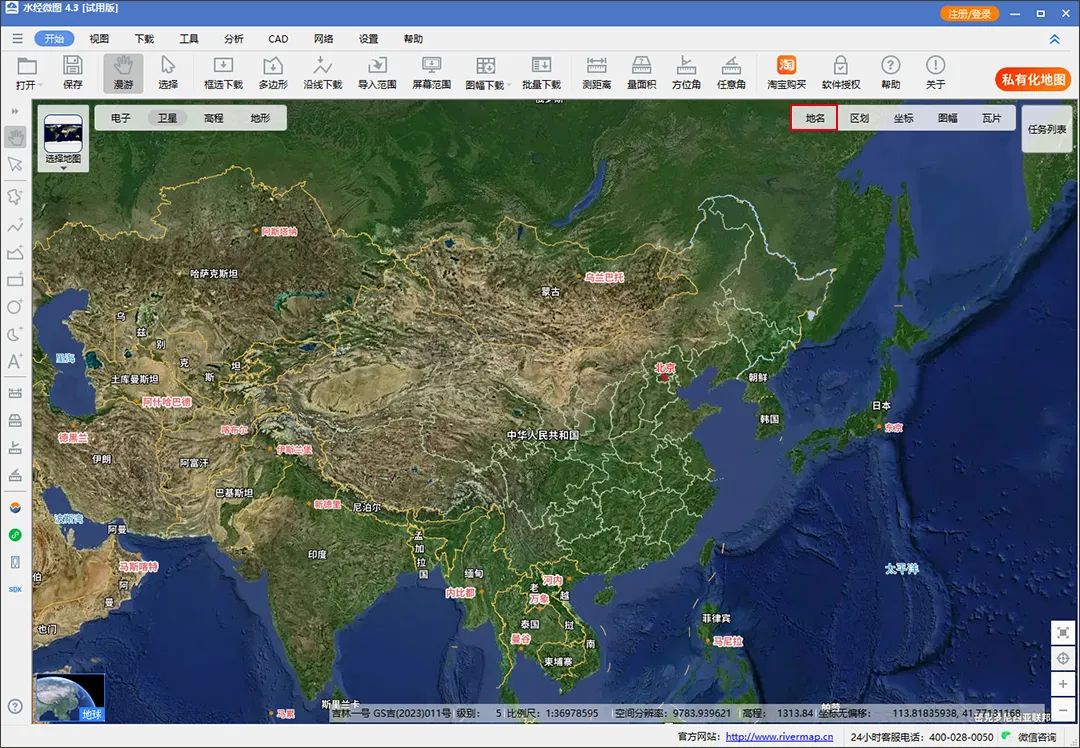Use the 测距离 distance measuring tool

pos(596,72)
